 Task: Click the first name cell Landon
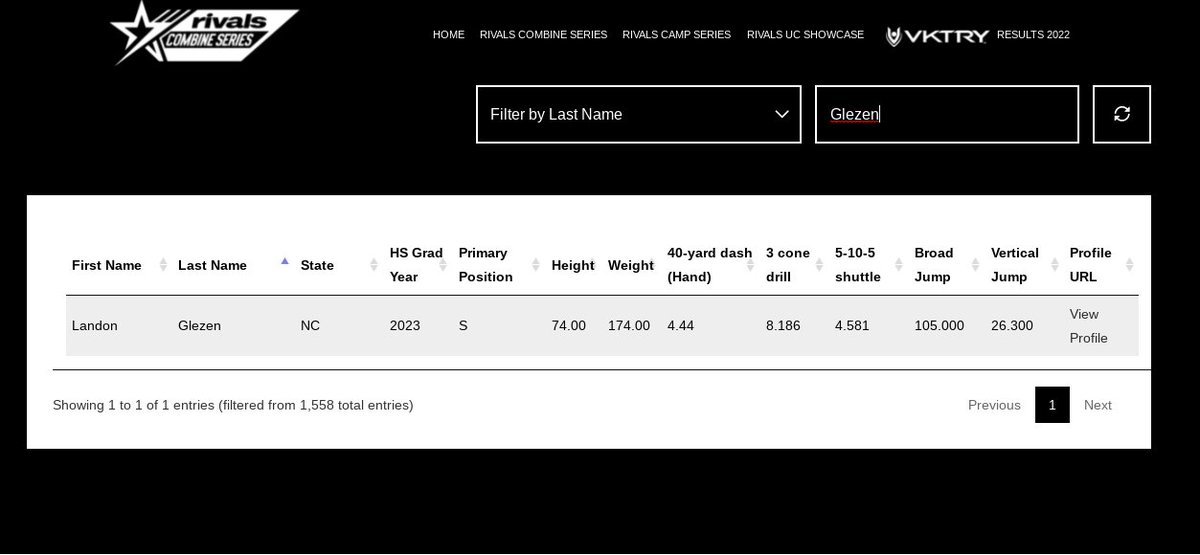95,326
